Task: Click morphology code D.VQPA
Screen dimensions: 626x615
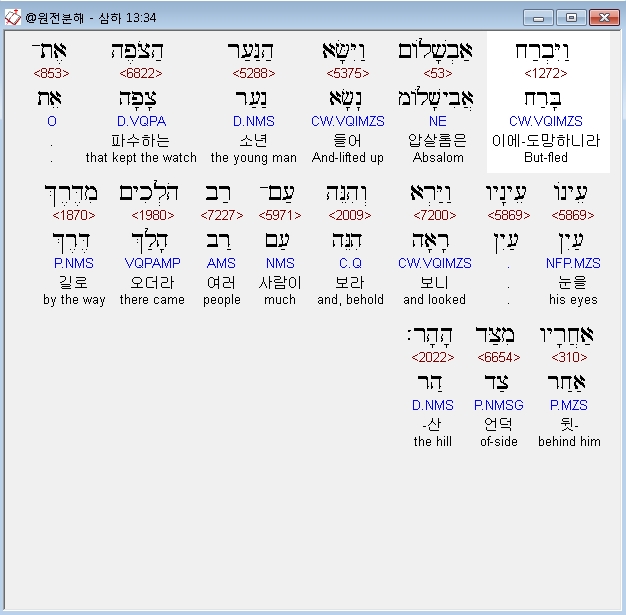Action: coord(141,121)
